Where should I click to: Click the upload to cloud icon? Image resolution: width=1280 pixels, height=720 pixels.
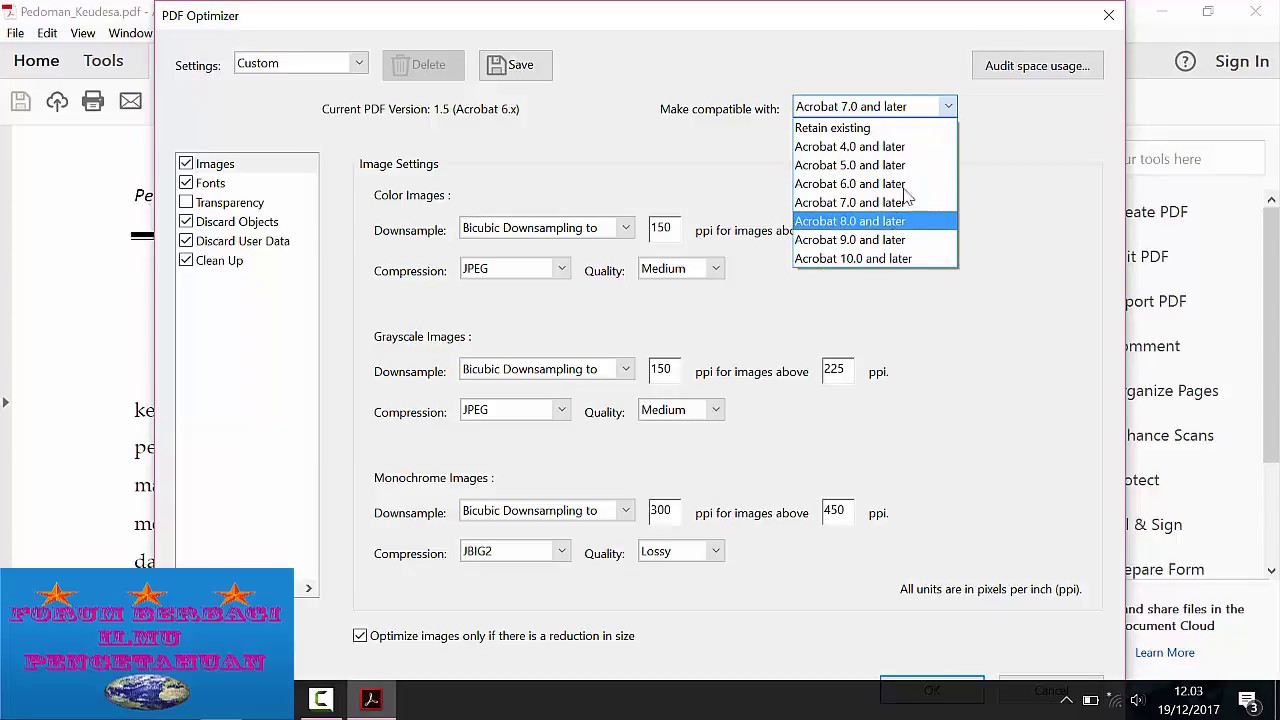[57, 101]
